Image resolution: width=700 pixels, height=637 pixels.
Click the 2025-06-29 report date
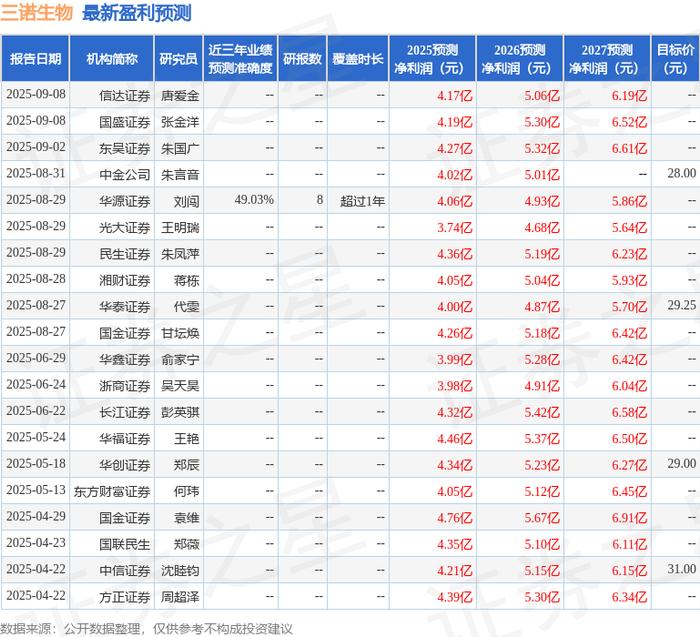[36, 358]
